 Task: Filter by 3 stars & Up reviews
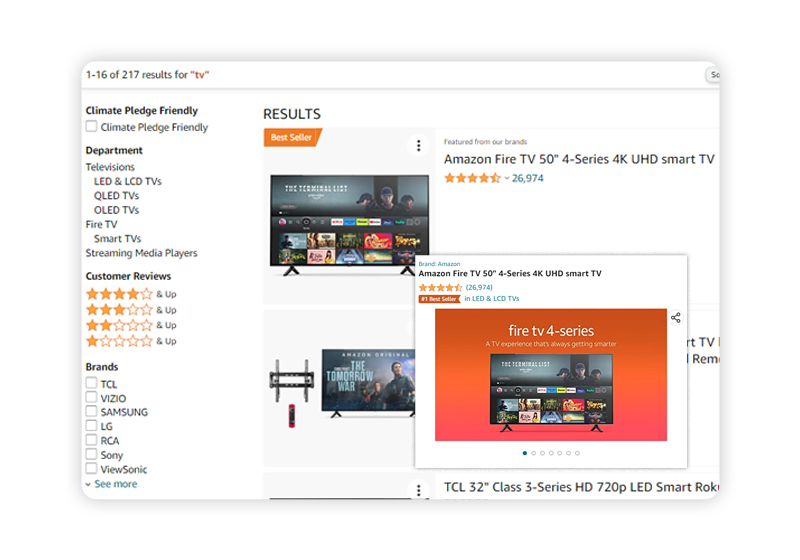click(131, 310)
